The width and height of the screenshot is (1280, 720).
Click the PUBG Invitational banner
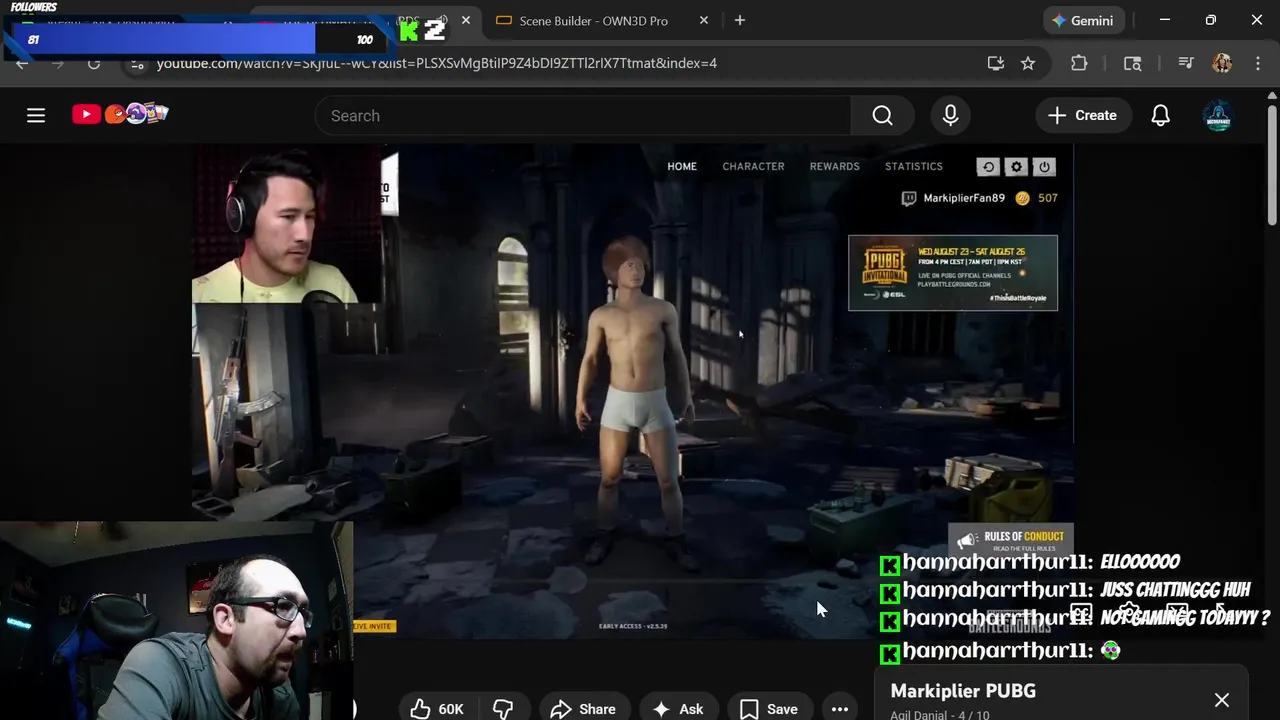tap(953, 273)
